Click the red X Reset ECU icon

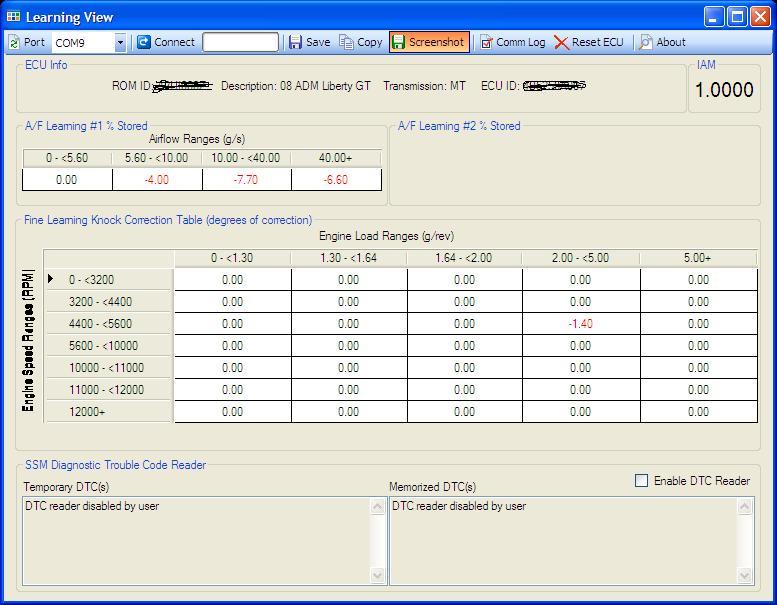(x=561, y=43)
